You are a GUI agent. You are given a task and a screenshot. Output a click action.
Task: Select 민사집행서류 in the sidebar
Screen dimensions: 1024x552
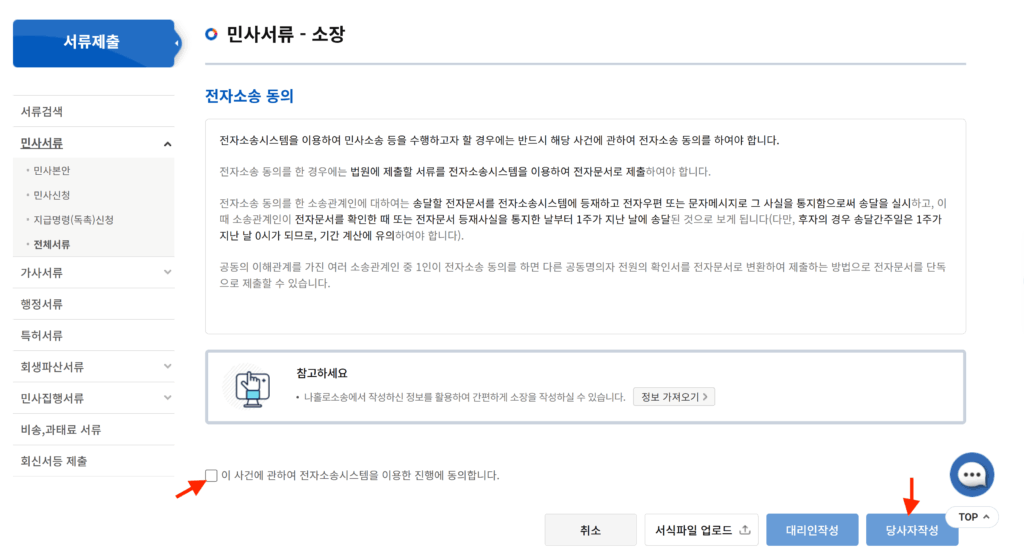click(52, 398)
